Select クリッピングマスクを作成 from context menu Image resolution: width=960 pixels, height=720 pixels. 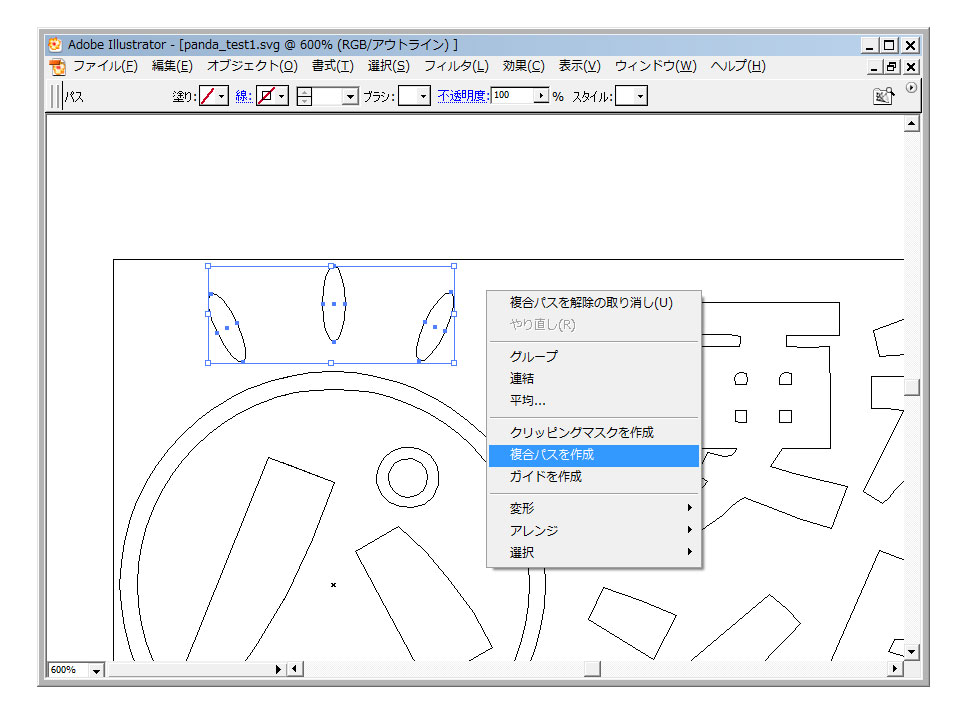coord(594,432)
